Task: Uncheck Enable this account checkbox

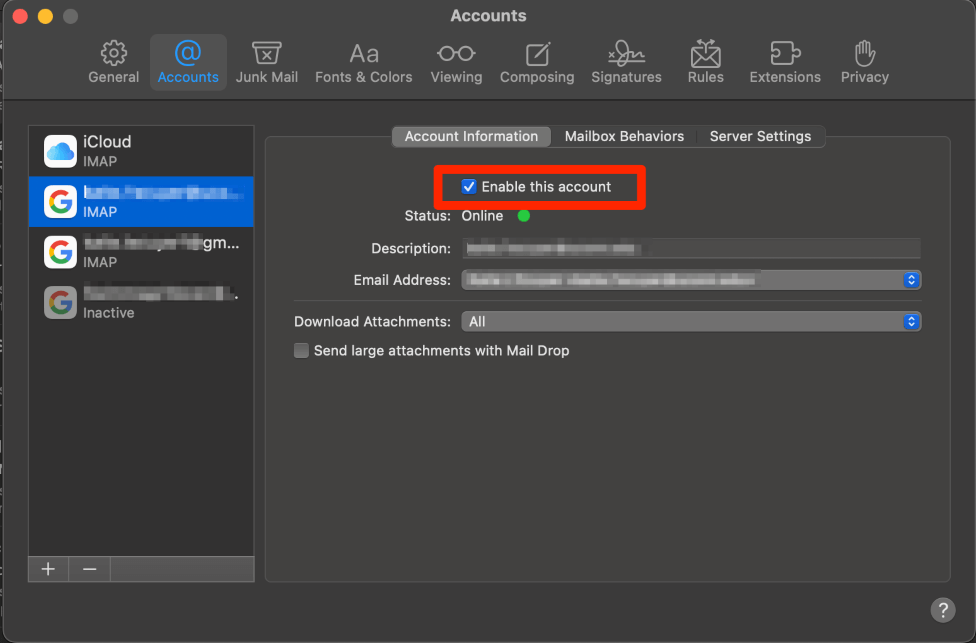Action: pos(469,187)
